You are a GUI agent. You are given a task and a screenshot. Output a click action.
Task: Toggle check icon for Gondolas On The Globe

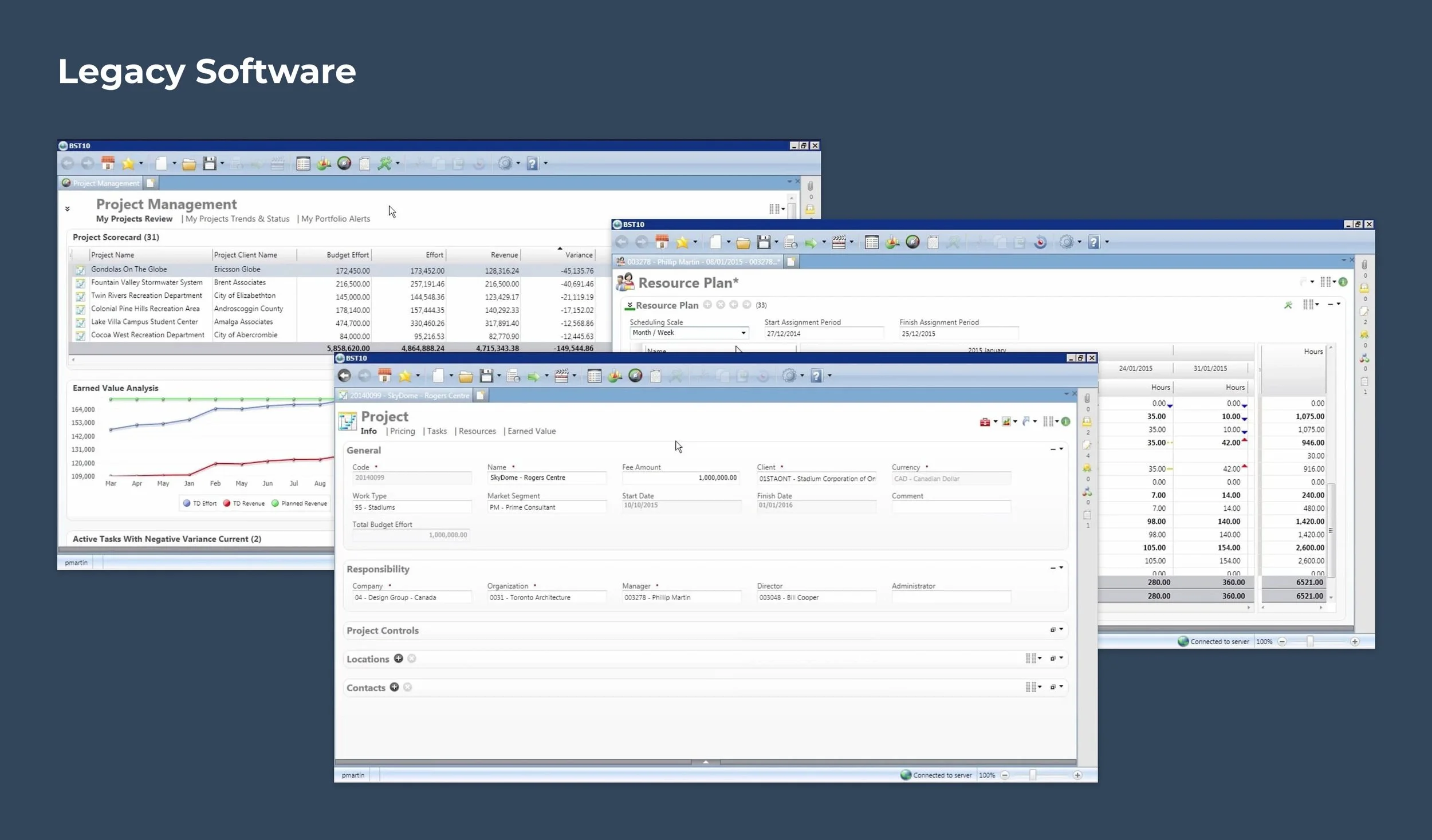pos(80,270)
